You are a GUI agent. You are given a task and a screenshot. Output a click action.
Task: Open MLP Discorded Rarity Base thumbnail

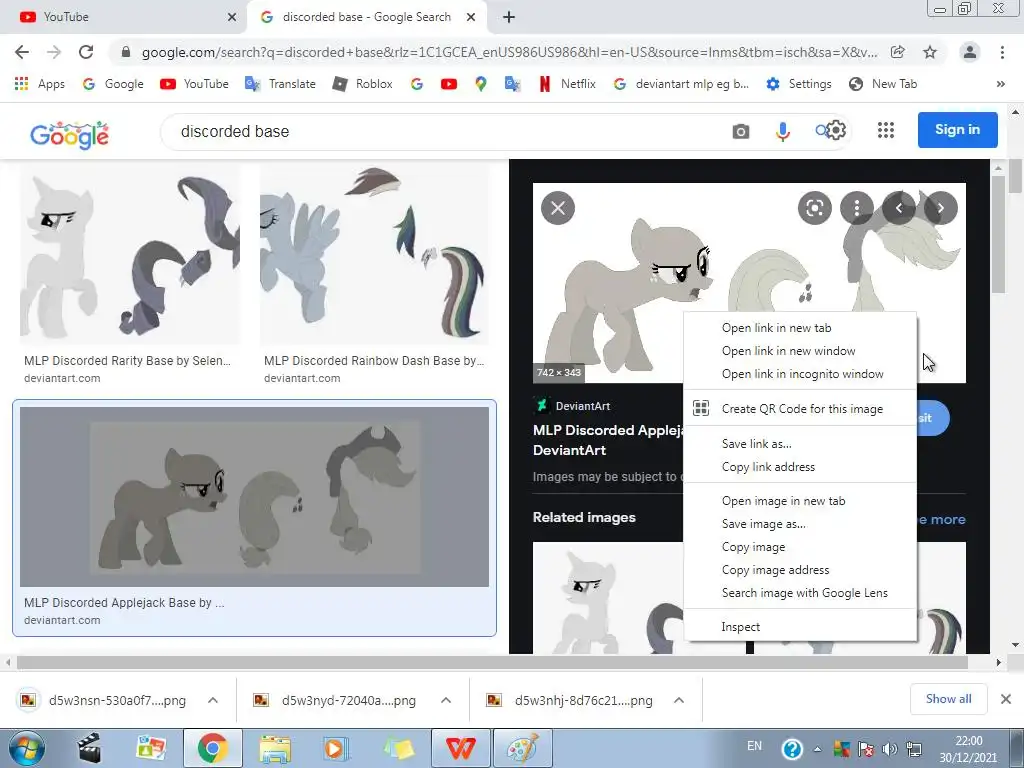tap(130, 255)
